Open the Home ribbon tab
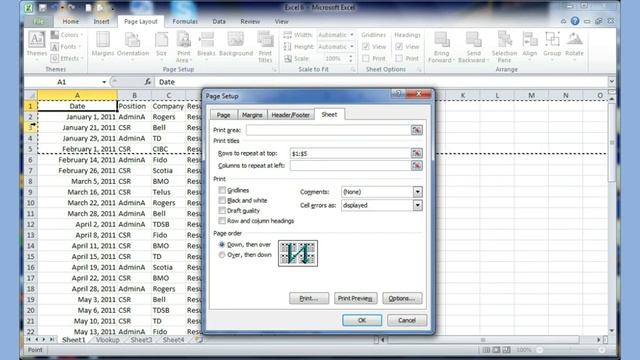 (x=71, y=21)
